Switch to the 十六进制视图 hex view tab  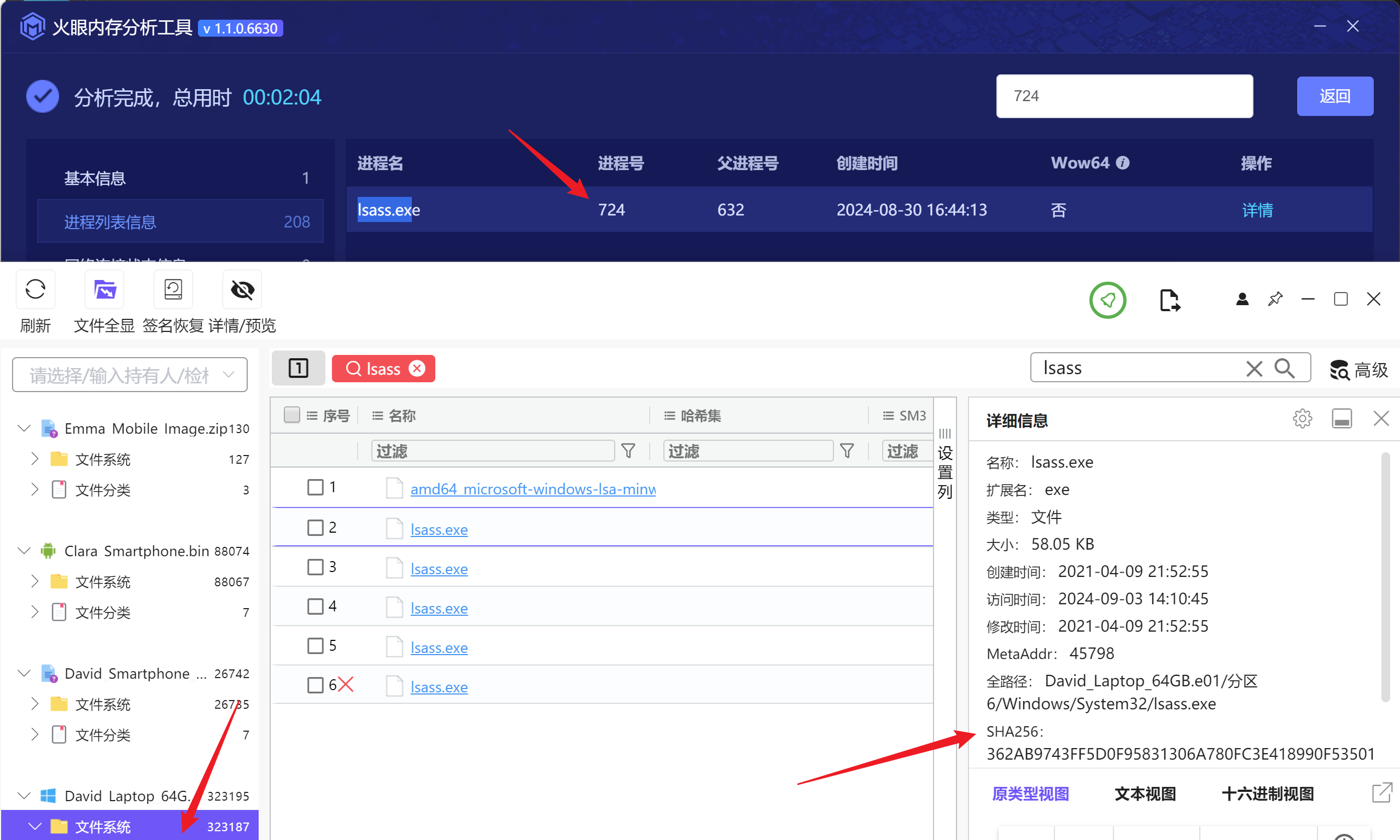coord(1268,794)
